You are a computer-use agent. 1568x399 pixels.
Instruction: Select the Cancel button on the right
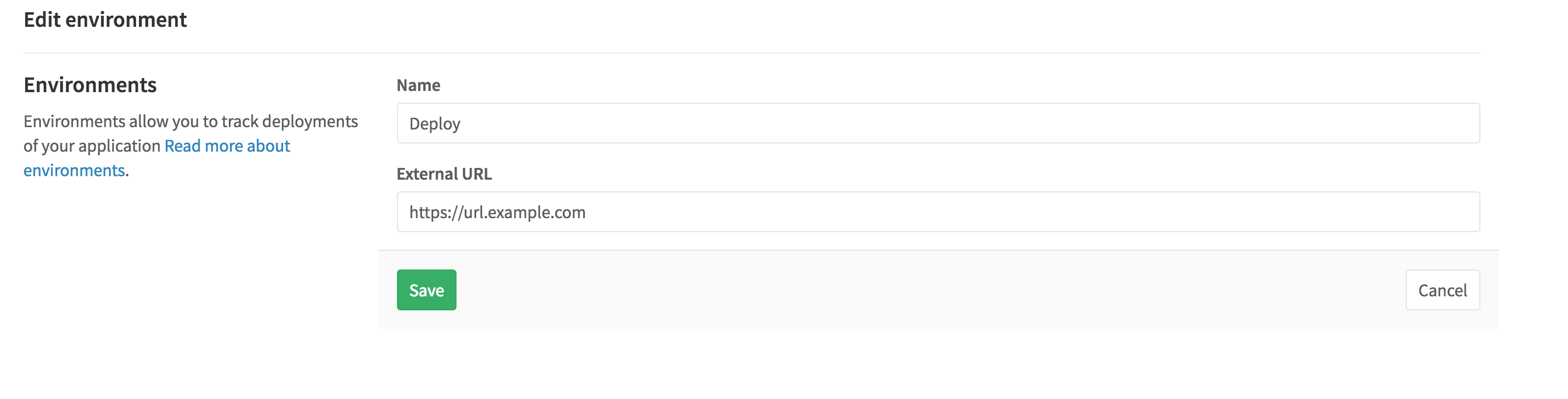[1442, 290]
